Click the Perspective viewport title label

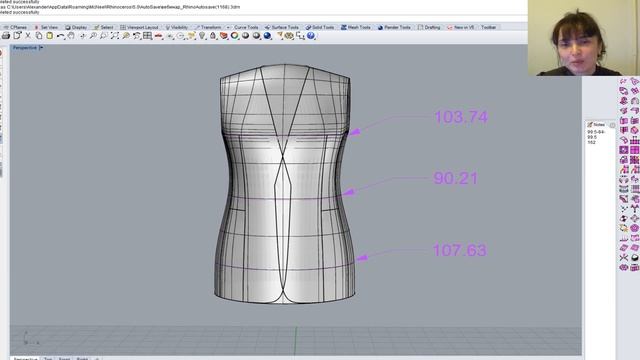click(x=24, y=48)
